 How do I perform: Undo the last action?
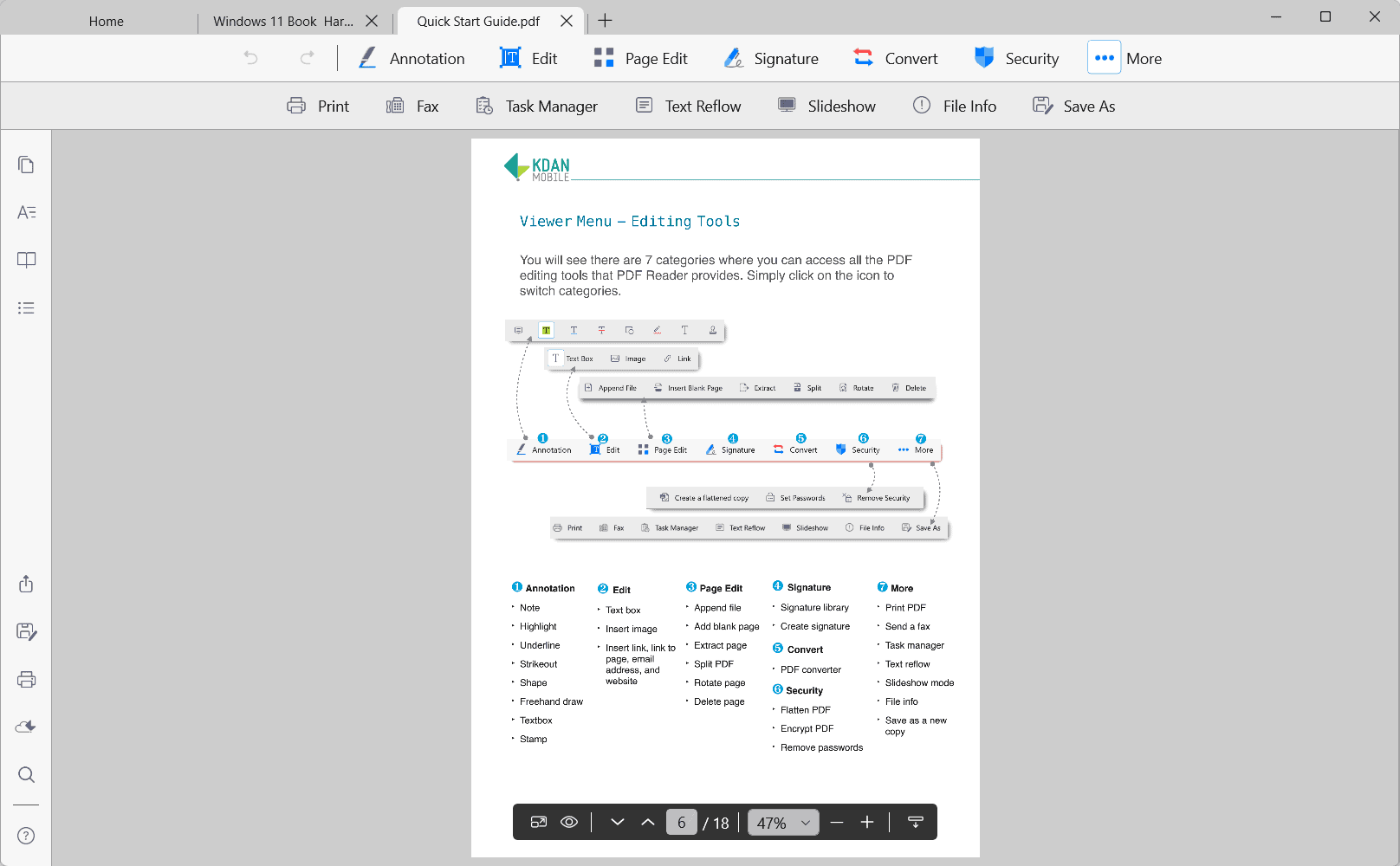click(x=250, y=58)
